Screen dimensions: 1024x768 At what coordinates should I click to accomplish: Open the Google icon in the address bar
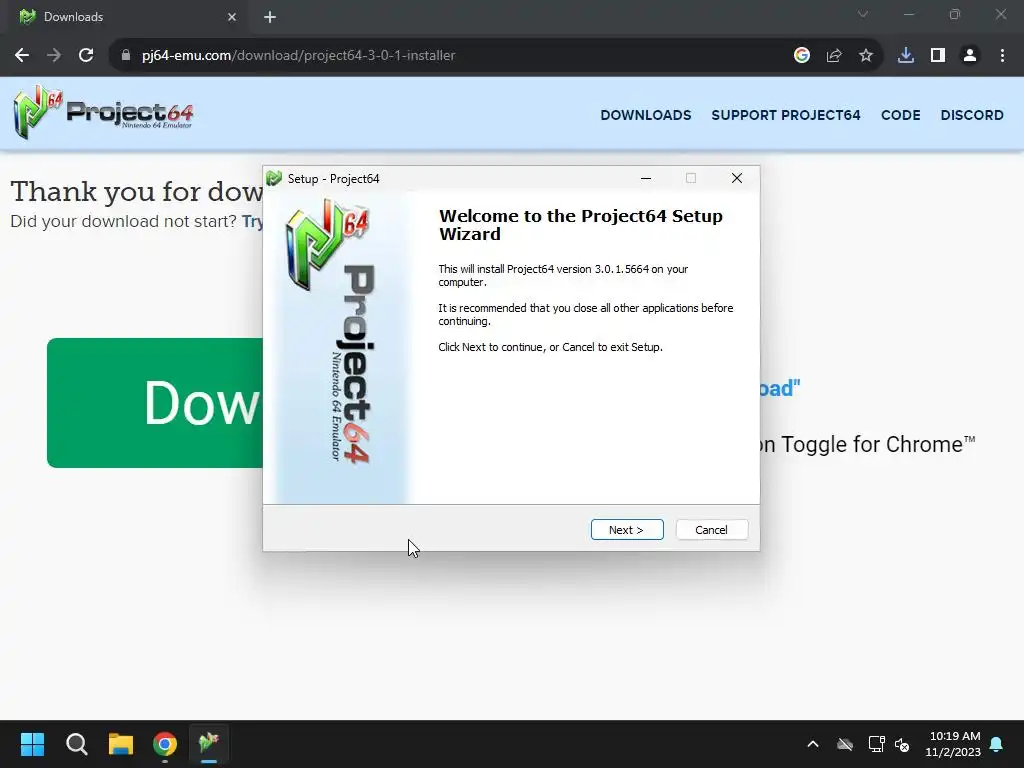[x=802, y=56]
